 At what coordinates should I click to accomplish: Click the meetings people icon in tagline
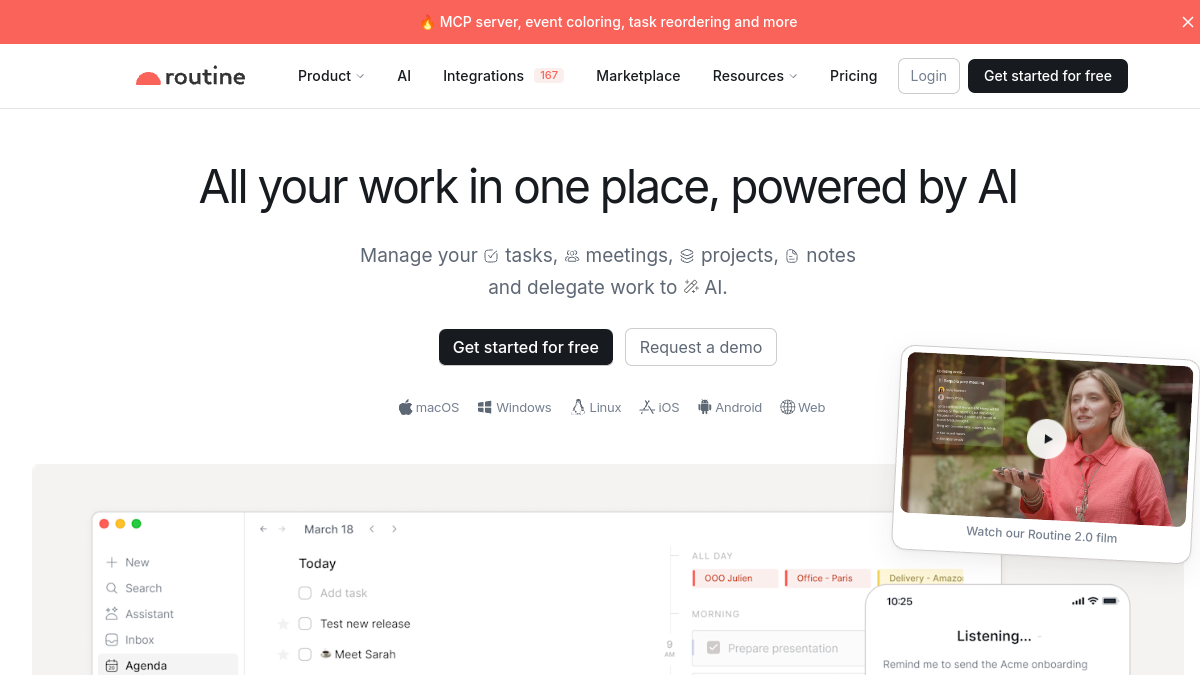pos(572,256)
